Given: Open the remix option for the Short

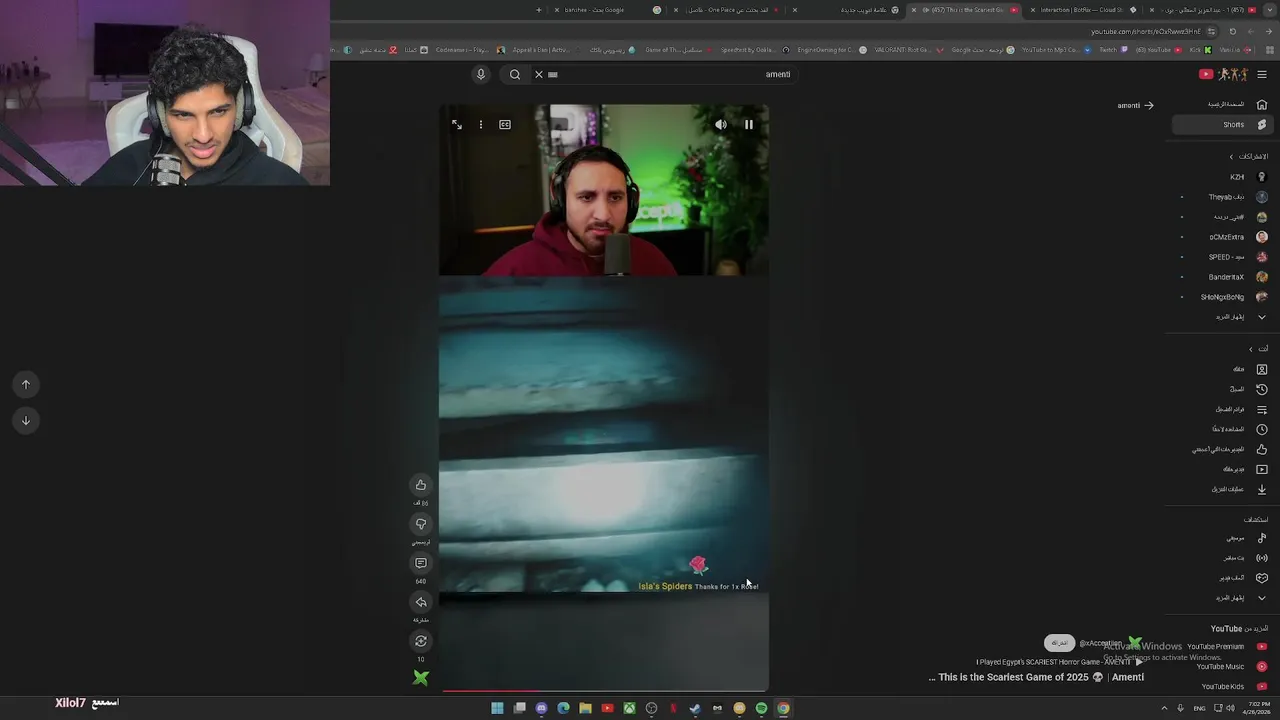Looking at the screenshot, I should tap(421, 641).
